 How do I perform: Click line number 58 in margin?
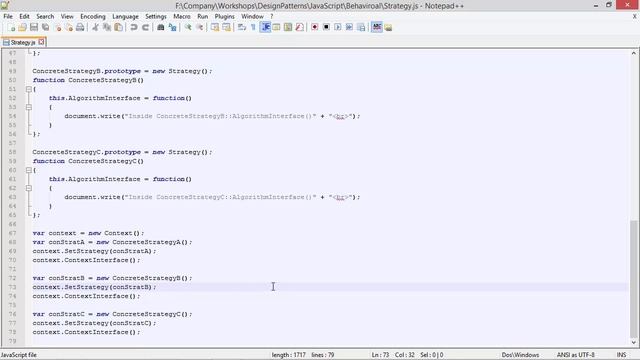pos(12,152)
